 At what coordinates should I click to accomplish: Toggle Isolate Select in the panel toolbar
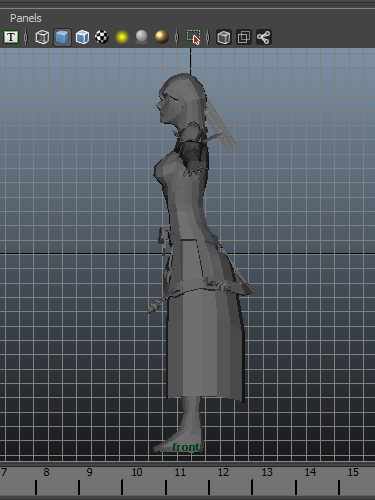(193, 37)
